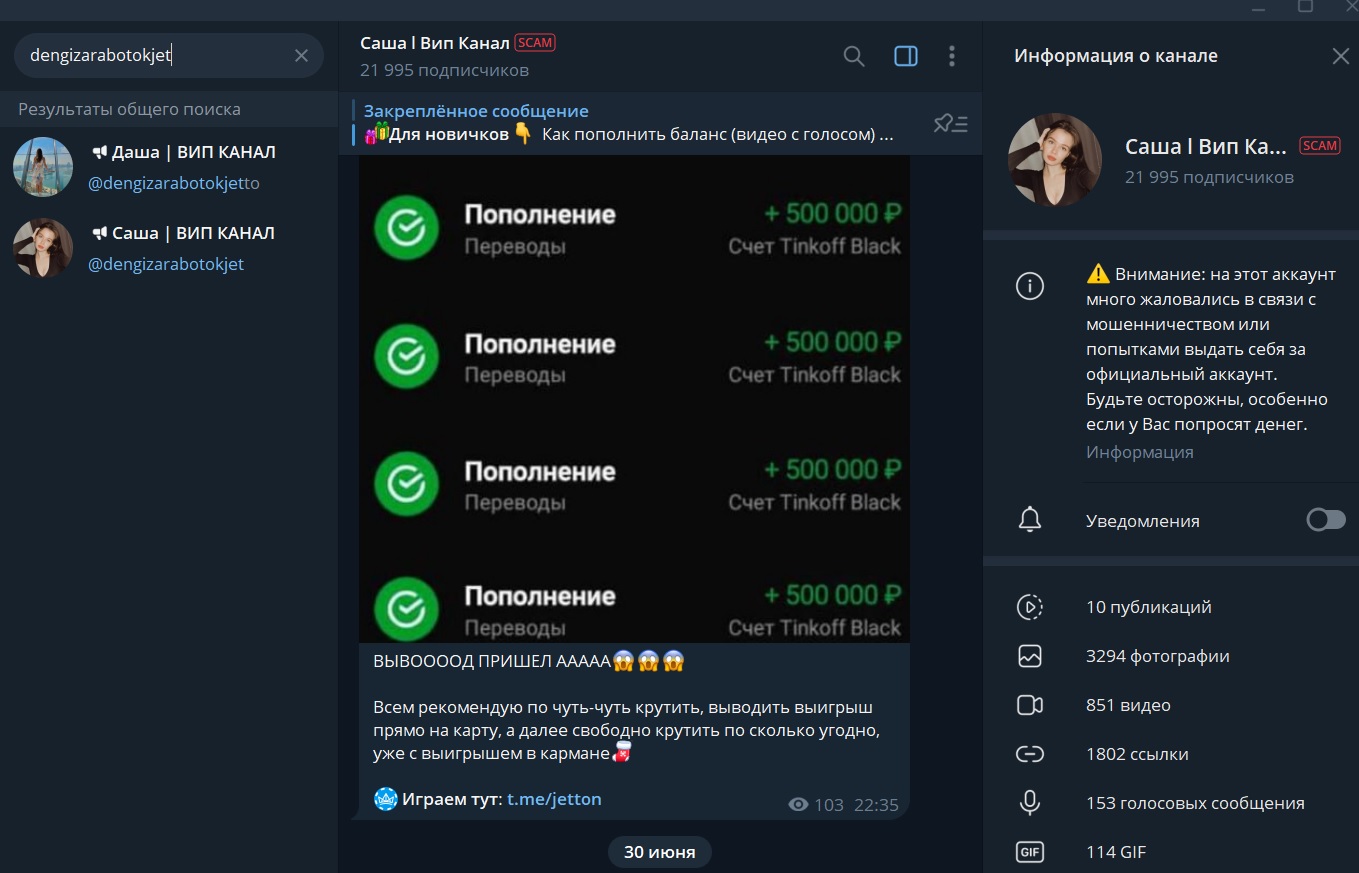Viewport: 1359px width, 873px height.
Task: Click @dengizarabotokjet username under Саша result
Action: (166, 264)
